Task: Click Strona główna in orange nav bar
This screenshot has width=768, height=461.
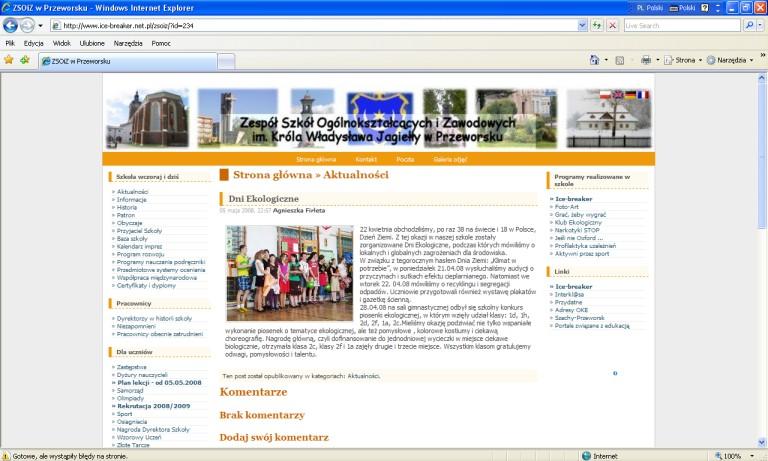Action: (316, 159)
